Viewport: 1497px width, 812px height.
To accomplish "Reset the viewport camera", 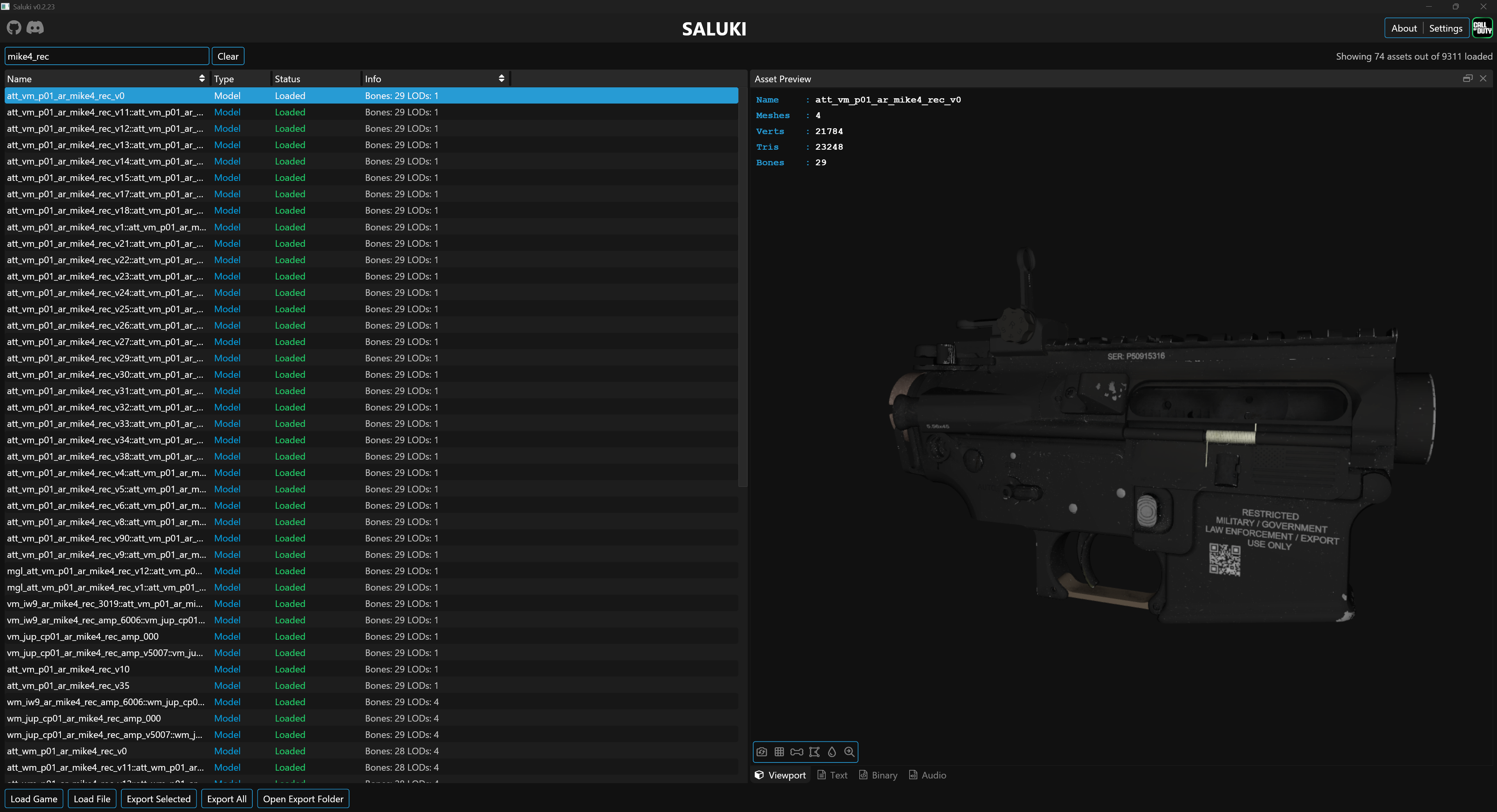I will point(762,752).
